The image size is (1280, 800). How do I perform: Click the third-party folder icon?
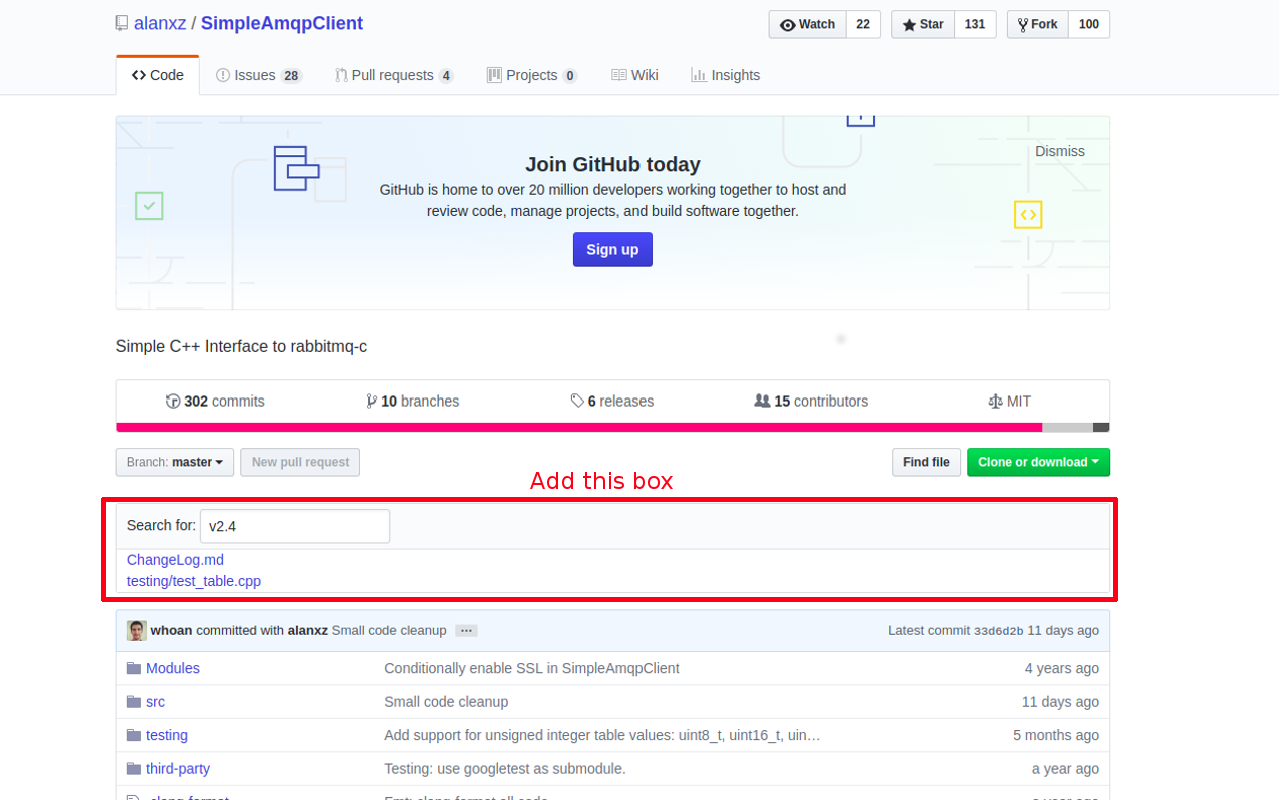click(133, 769)
